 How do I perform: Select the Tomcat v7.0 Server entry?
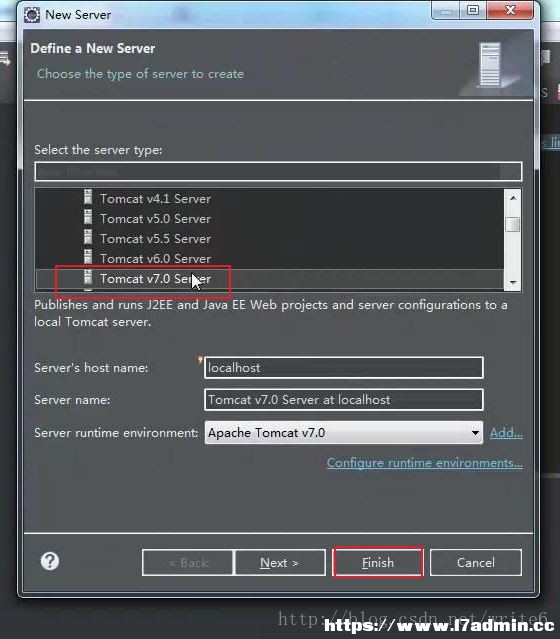[270, 279]
